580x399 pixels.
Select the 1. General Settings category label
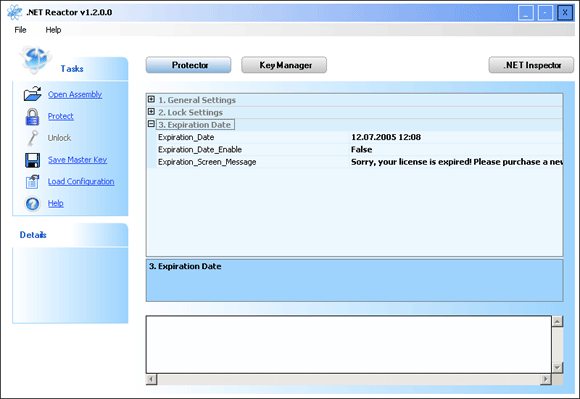pyautogui.click(x=197, y=100)
